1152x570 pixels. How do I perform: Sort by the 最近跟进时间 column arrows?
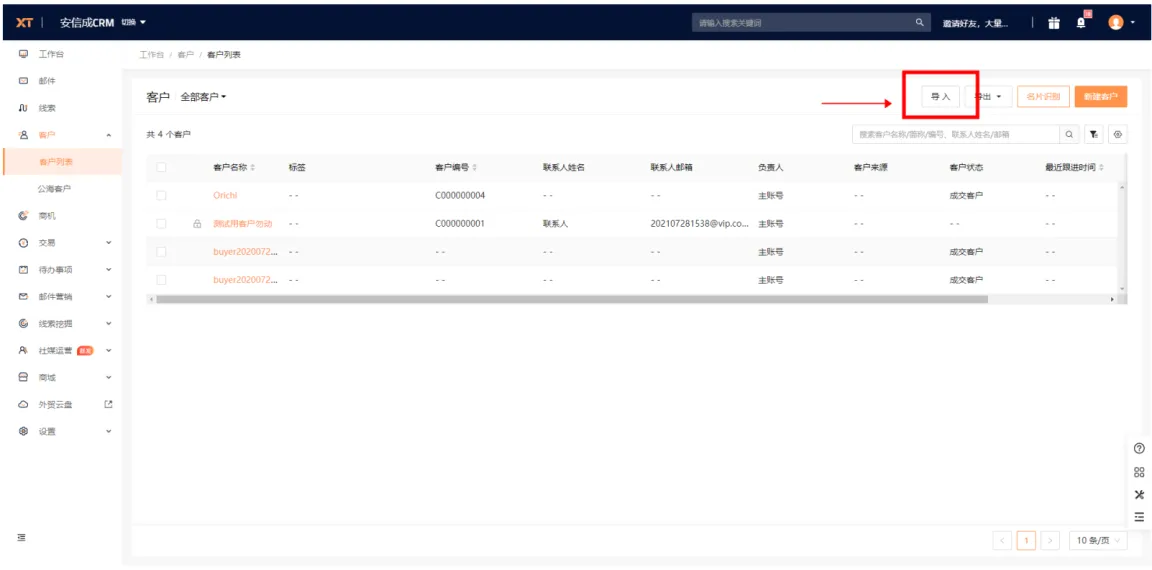click(1101, 168)
